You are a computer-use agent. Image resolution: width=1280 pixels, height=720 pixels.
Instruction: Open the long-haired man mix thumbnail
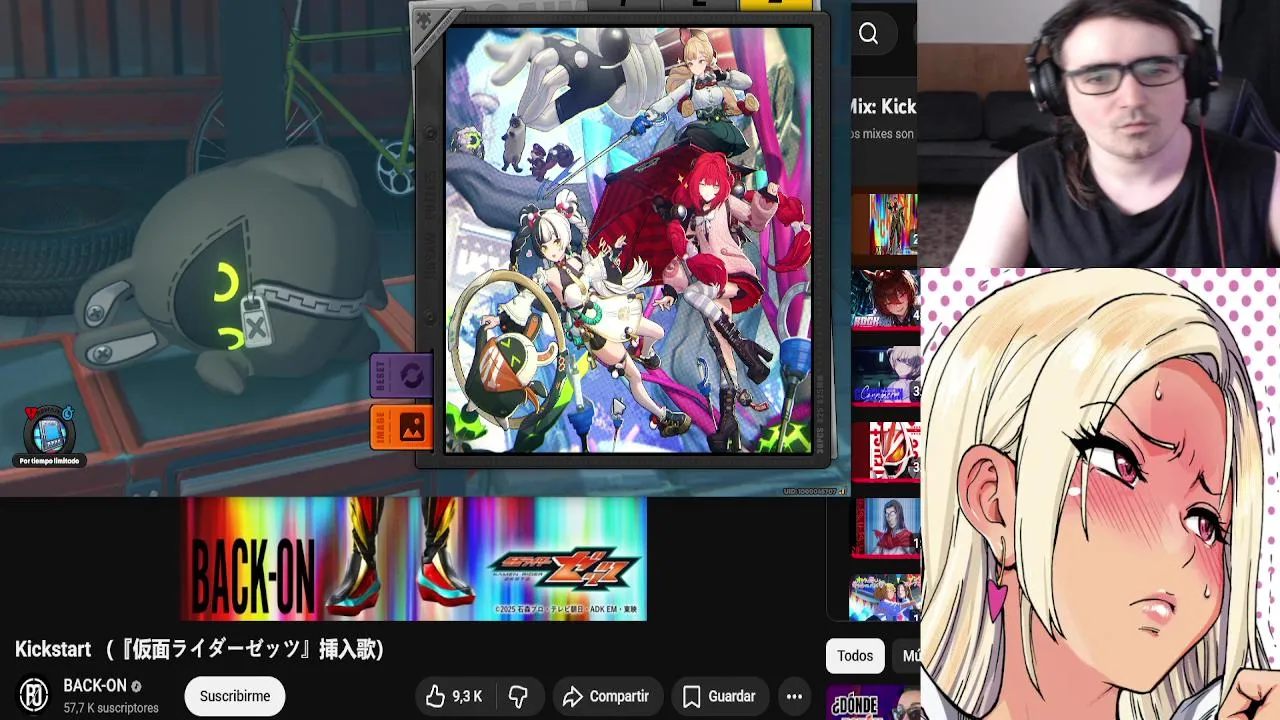(885, 527)
